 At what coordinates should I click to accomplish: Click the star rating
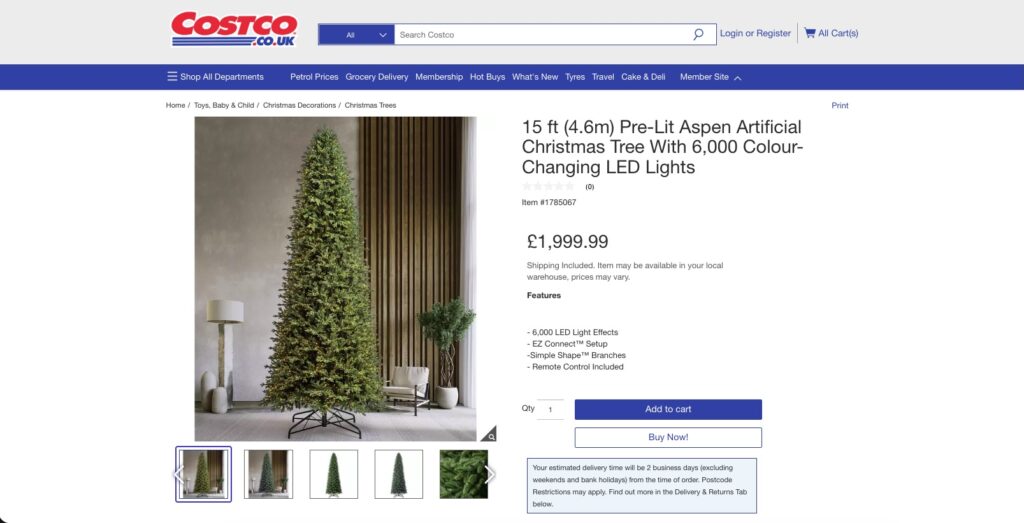pyautogui.click(x=549, y=187)
